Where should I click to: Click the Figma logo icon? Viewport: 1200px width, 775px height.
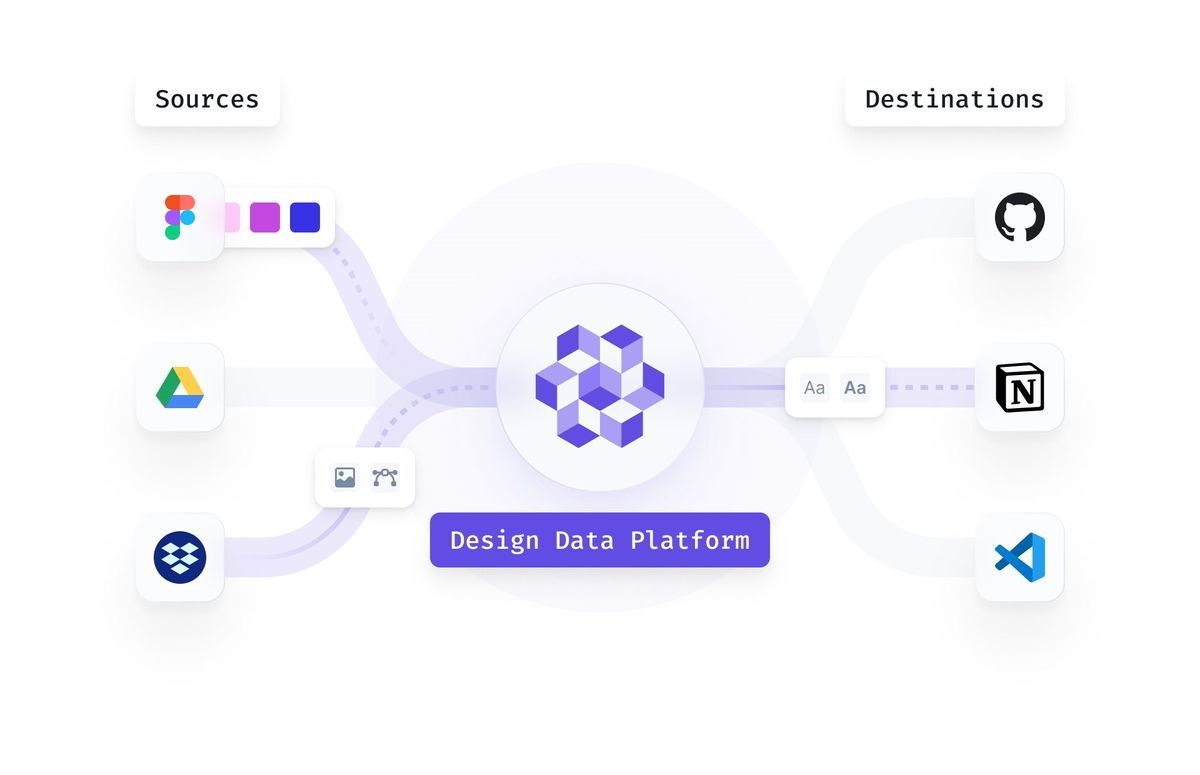point(180,217)
